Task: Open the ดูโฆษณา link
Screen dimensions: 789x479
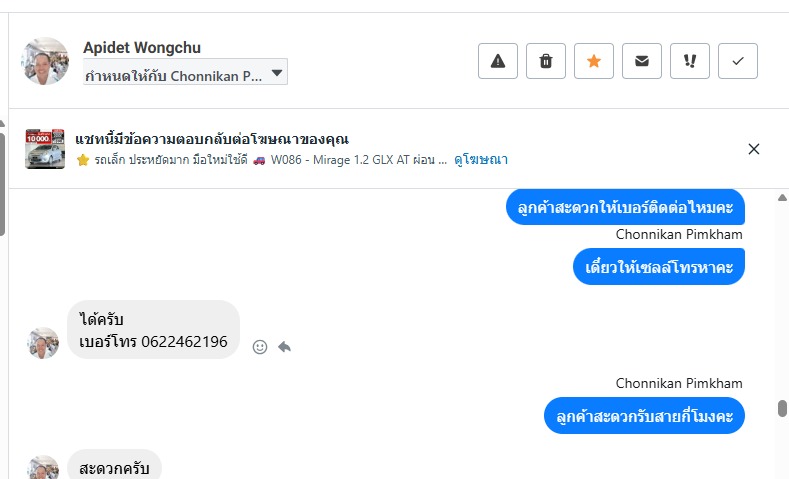Action: [x=481, y=159]
